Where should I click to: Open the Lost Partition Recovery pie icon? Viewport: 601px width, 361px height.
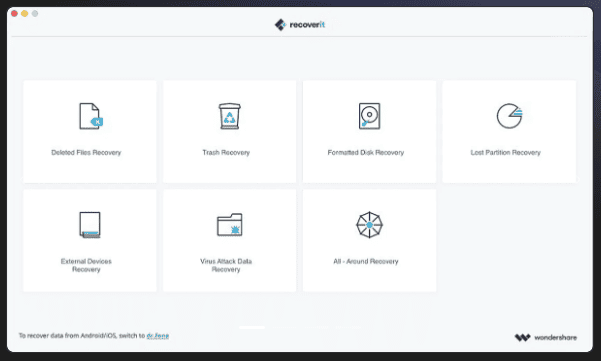[509, 116]
